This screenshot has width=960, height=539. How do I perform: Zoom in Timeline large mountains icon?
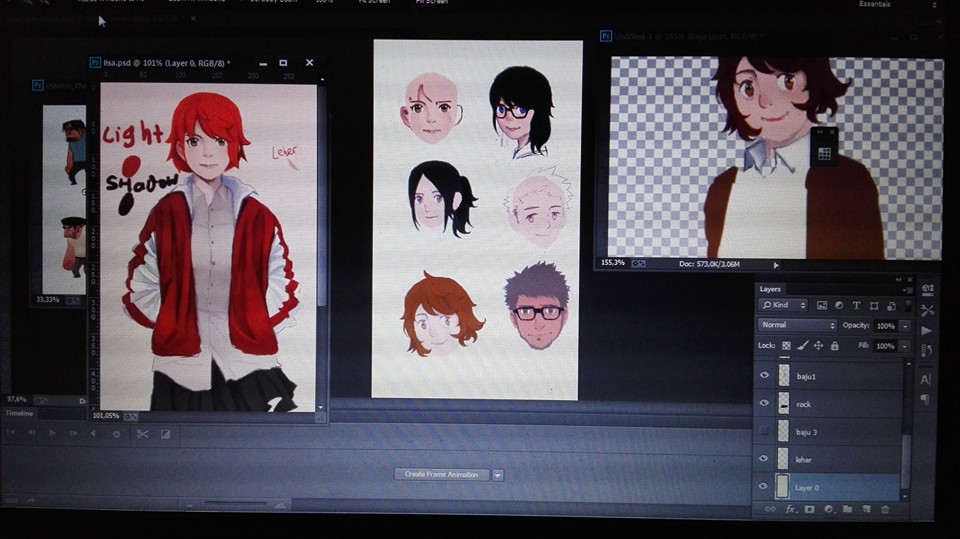click(x=280, y=505)
